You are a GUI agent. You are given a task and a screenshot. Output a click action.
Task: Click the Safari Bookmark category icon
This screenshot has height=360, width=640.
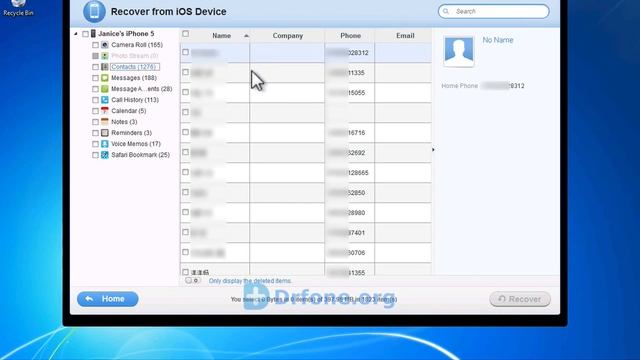click(x=105, y=155)
